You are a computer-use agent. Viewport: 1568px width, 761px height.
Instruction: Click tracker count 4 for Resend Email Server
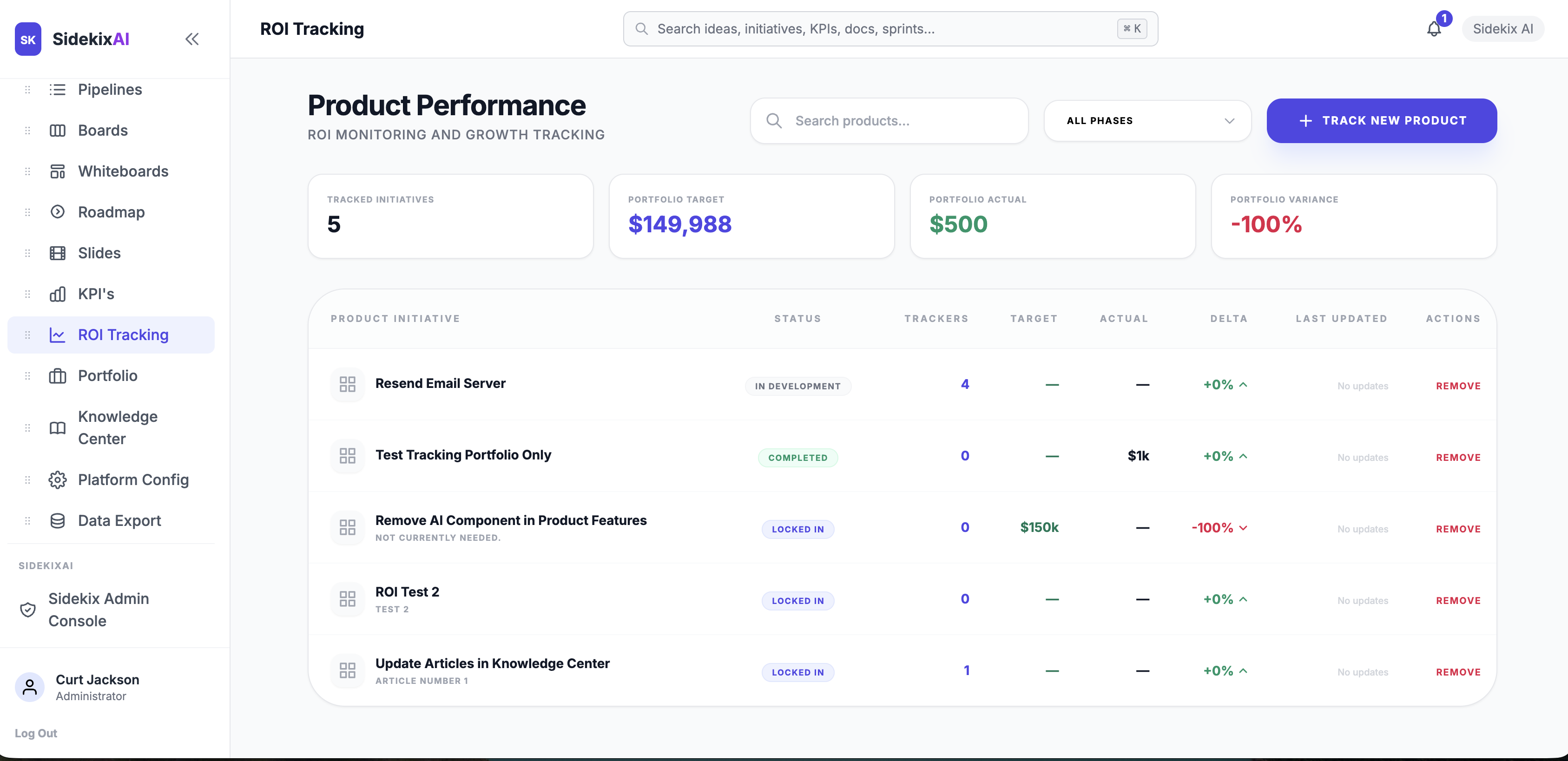[965, 385]
